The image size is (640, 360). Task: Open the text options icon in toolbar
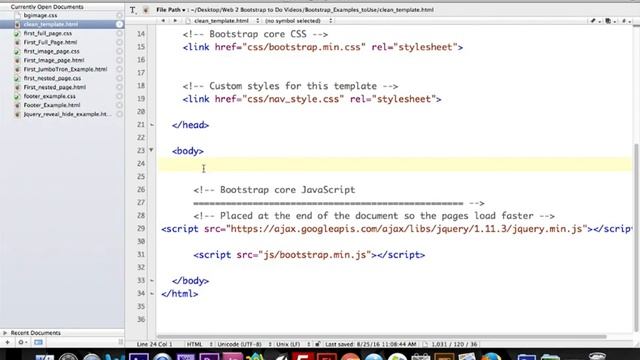point(133,10)
